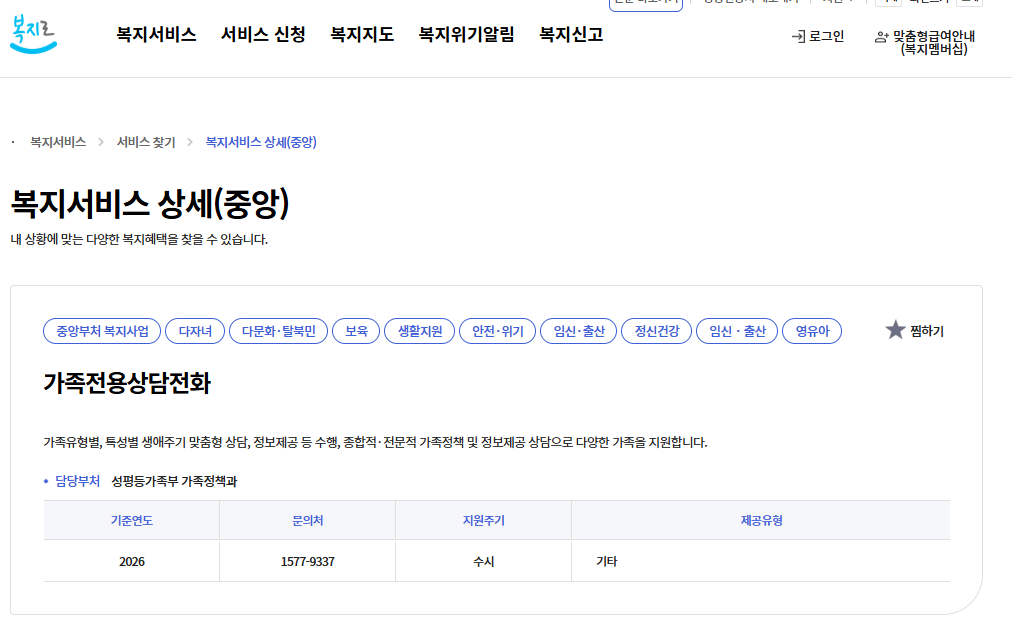
Task: Click the 기준연도 column header
Action: pos(132,520)
